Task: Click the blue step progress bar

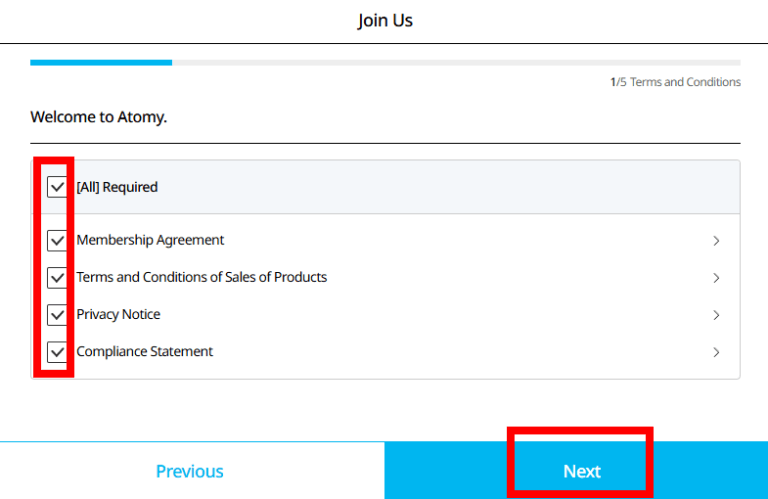Action: [101, 62]
